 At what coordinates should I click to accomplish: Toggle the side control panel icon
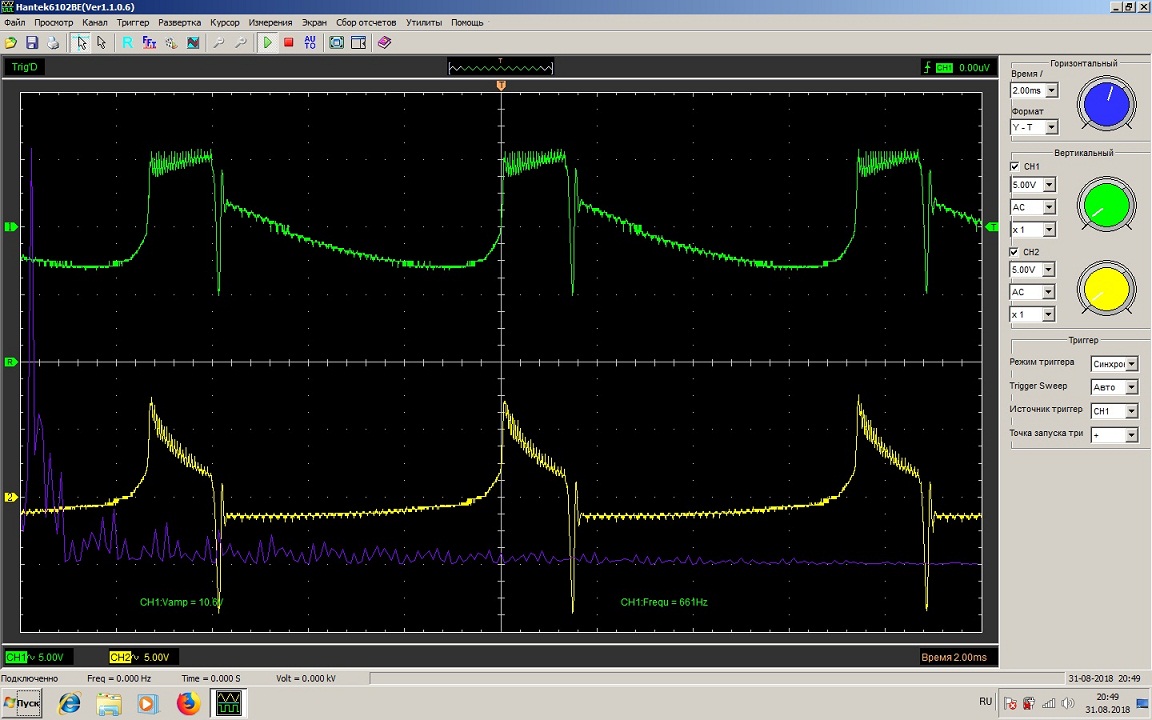point(359,43)
